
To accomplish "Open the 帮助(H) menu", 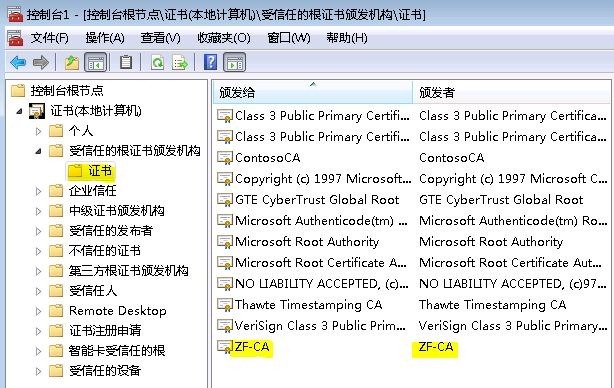I will [x=347, y=38].
